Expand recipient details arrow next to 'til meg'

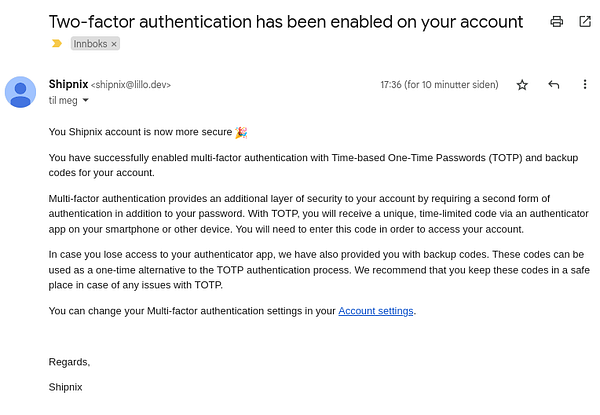point(85,101)
